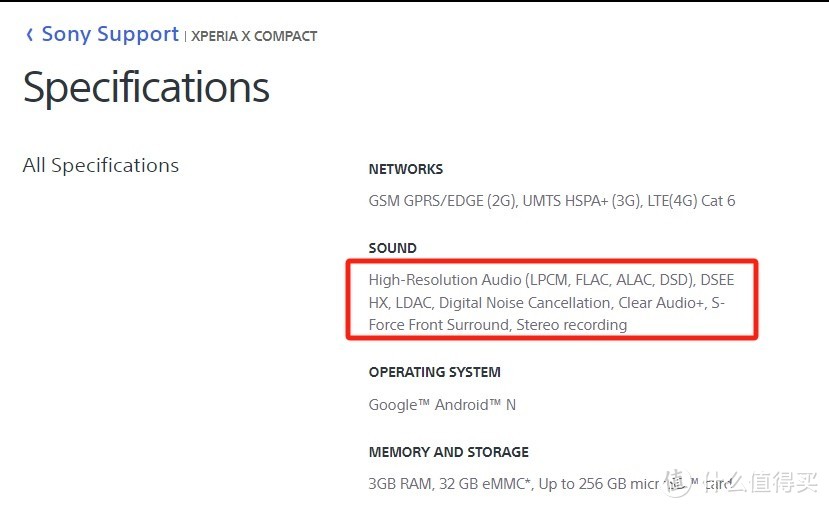829x508 pixels.
Task: Click the LTE(4G) Cat 6 text
Action: tap(689, 201)
